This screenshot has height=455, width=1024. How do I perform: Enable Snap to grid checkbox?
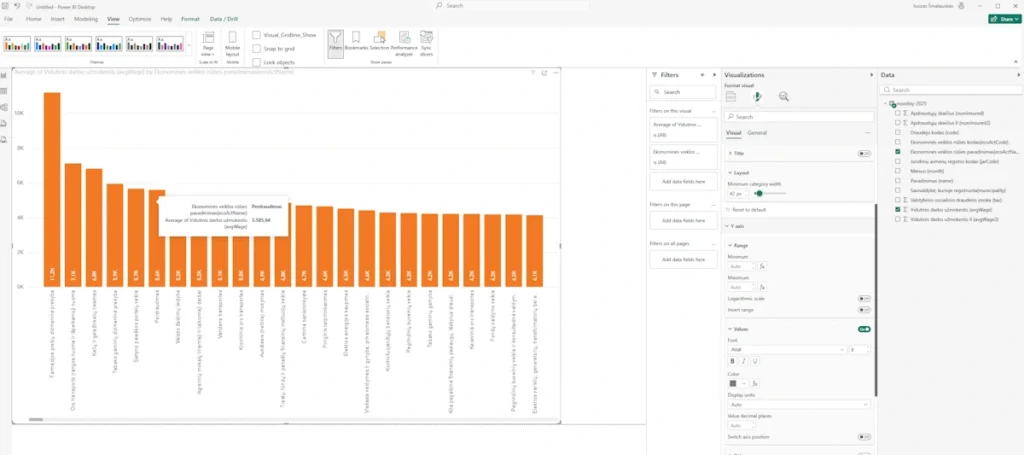tap(257, 49)
